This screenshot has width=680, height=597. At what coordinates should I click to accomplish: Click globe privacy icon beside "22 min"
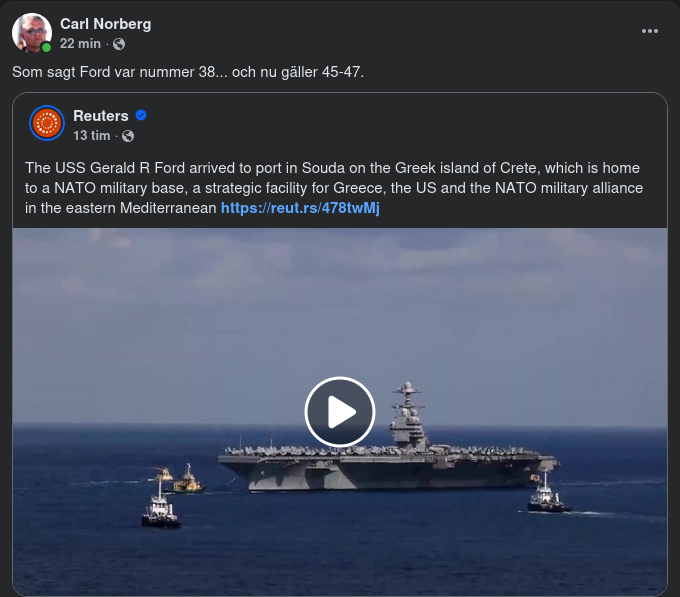[119, 44]
